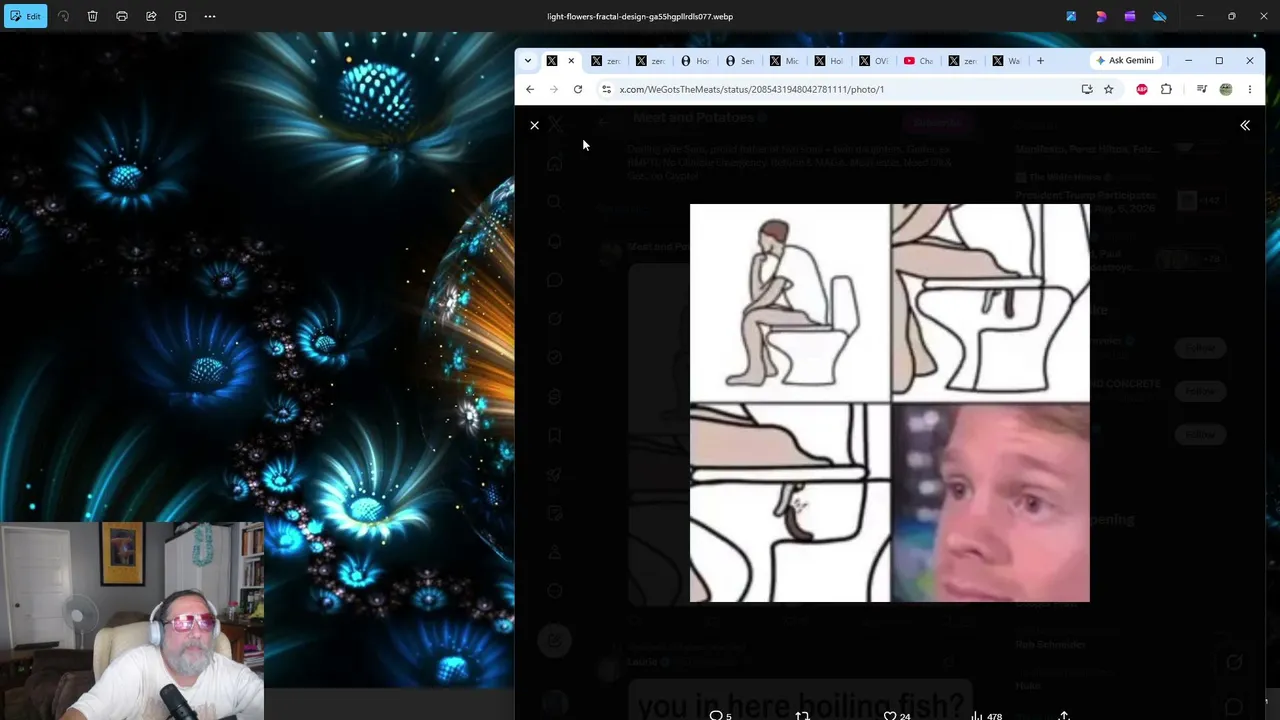Image resolution: width=1280 pixels, height=720 pixels.
Task: Open the Photos viewer three-dot menu
Action: click(210, 16)
